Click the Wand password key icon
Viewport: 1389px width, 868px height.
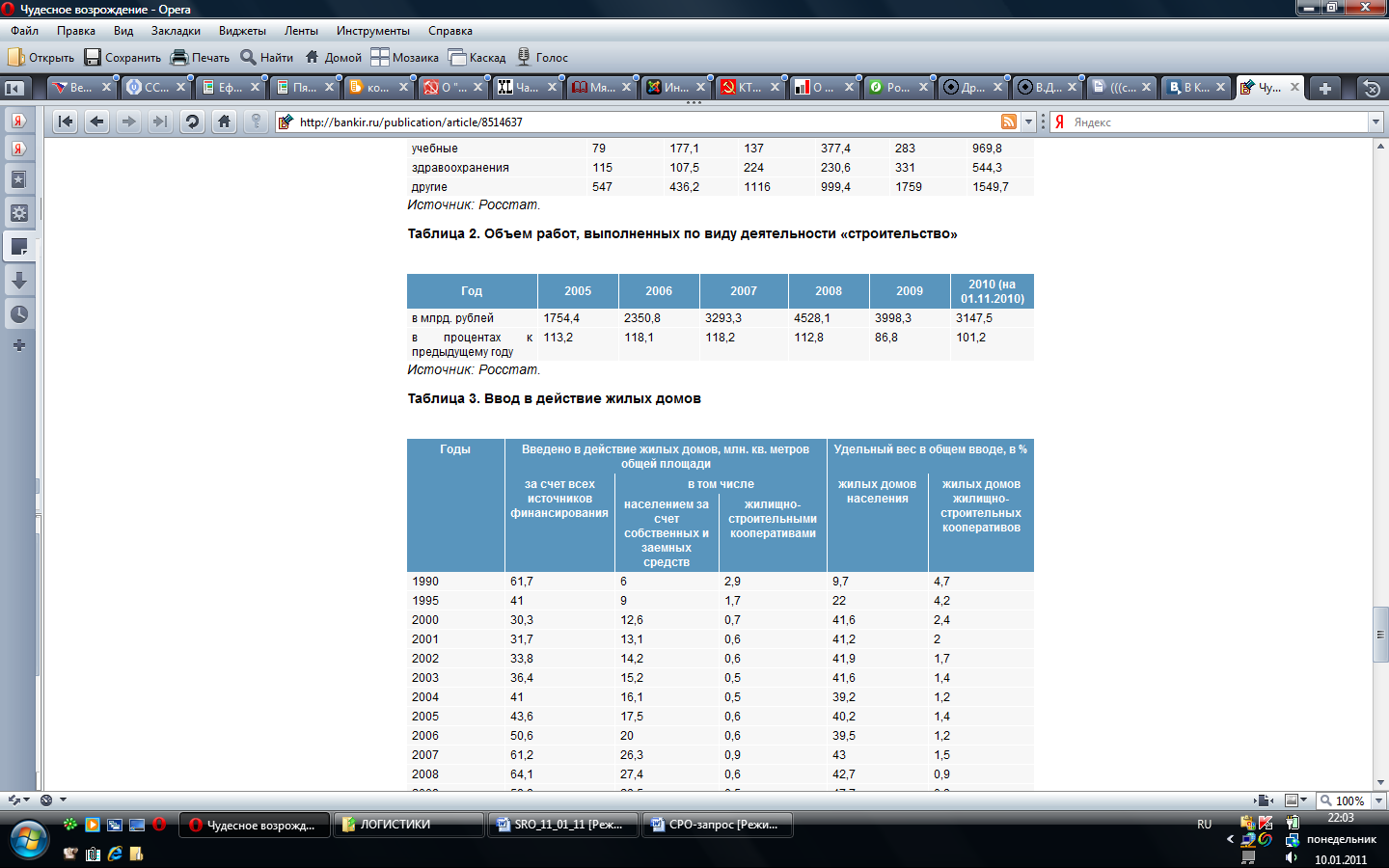pos(256,122)
